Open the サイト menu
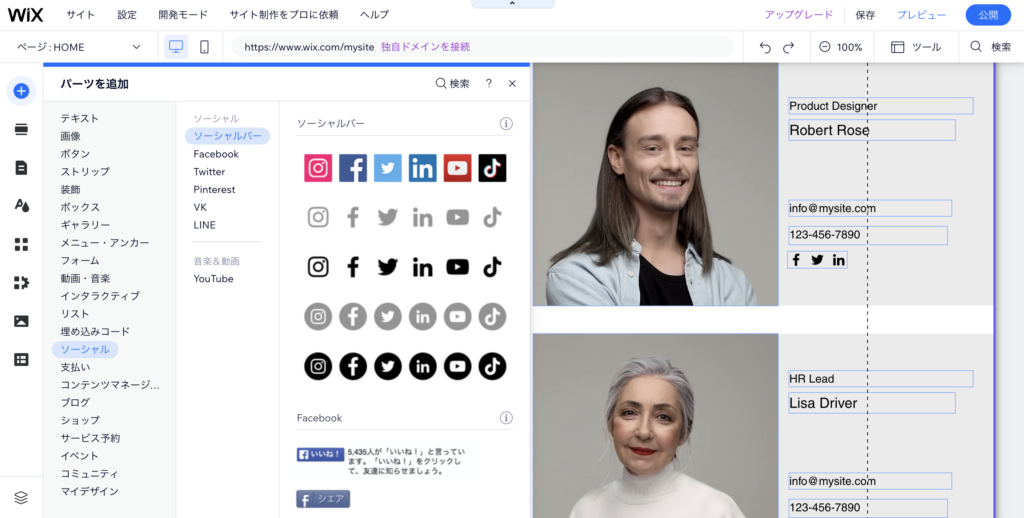 [80, 14]
